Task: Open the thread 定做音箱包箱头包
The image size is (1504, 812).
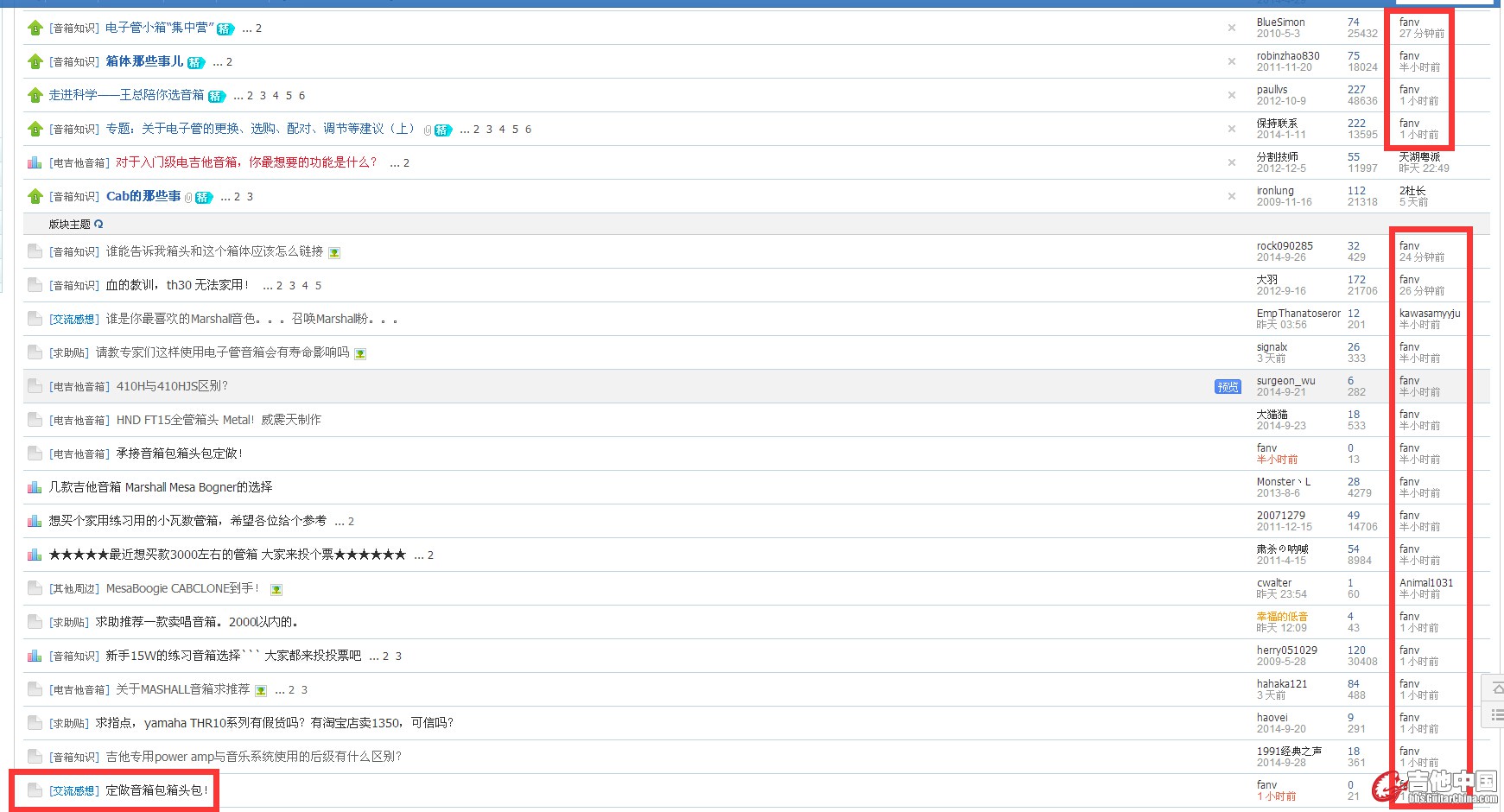Action: click(x=156, y=790)
